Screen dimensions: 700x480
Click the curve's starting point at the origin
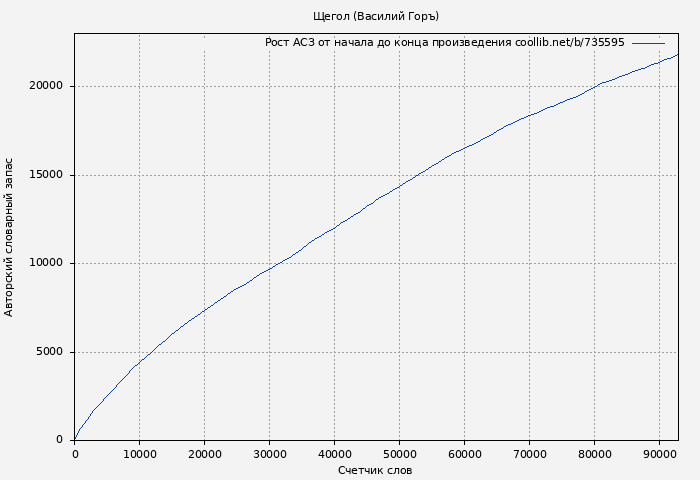tap(75, 439)
